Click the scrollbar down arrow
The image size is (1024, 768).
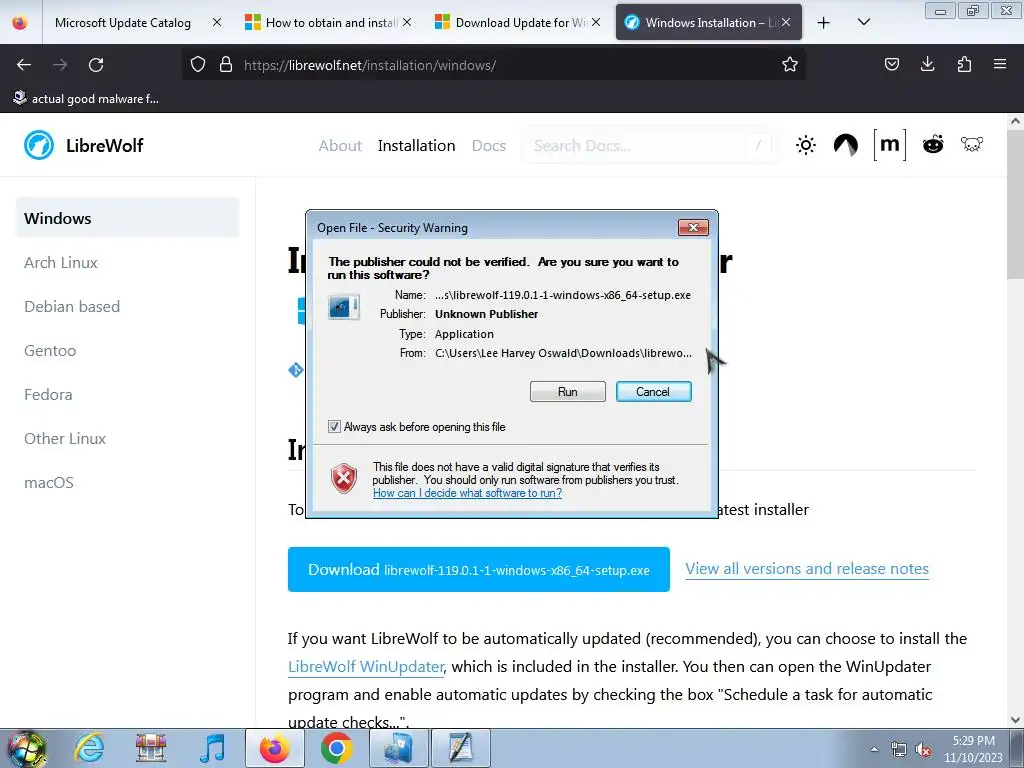(1015, 720)
